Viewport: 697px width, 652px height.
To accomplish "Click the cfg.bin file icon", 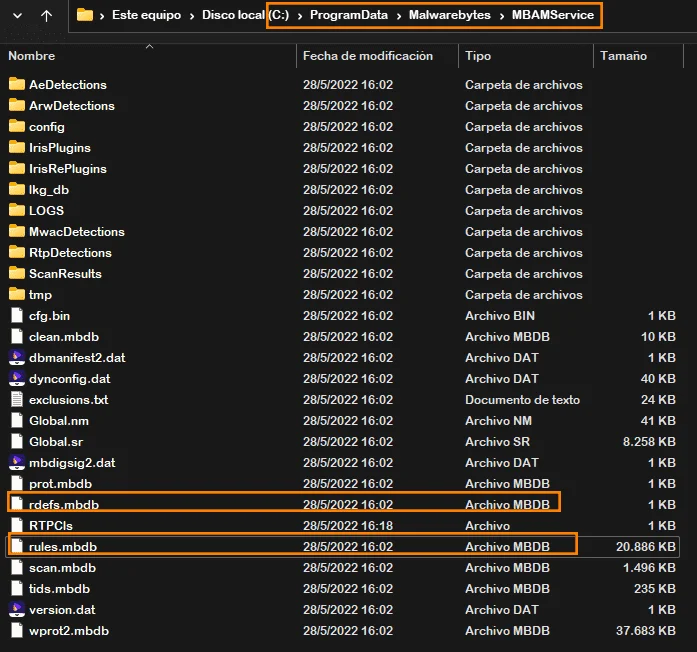I will [17, 315].
